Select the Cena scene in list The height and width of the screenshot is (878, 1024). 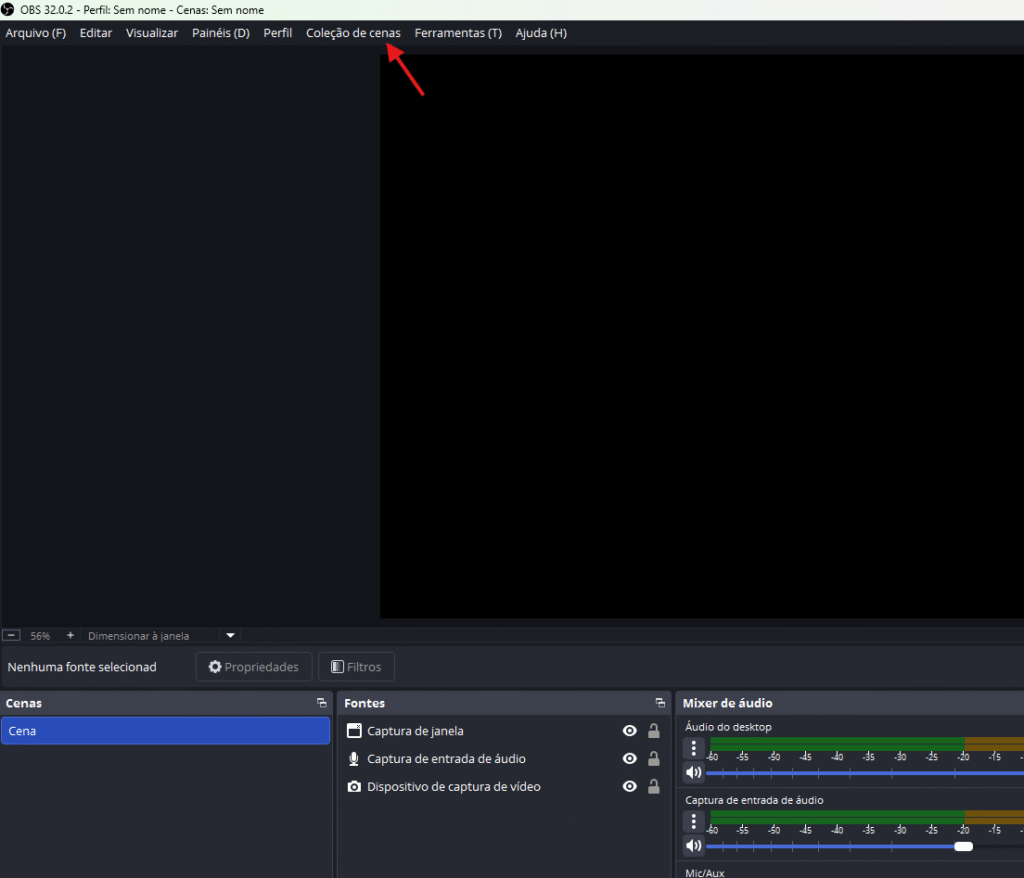coord(165,731)
